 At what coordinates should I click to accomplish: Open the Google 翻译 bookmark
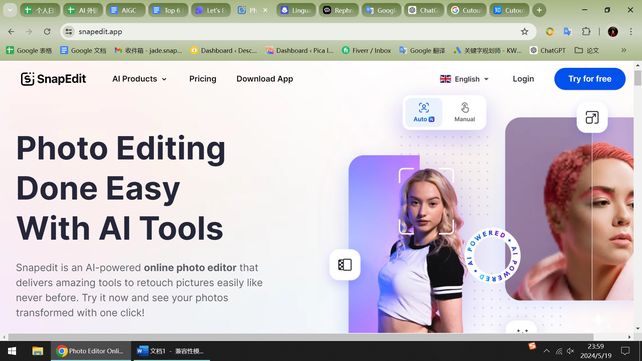tap(422, 50)
